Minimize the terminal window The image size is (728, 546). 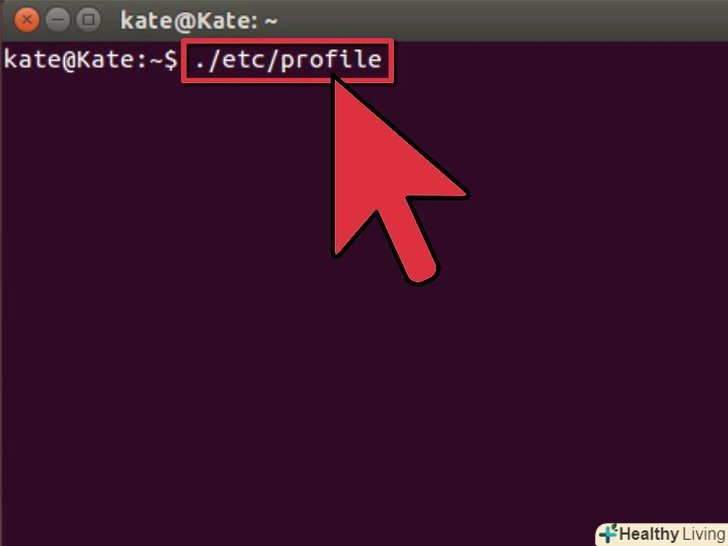point(58,20)
